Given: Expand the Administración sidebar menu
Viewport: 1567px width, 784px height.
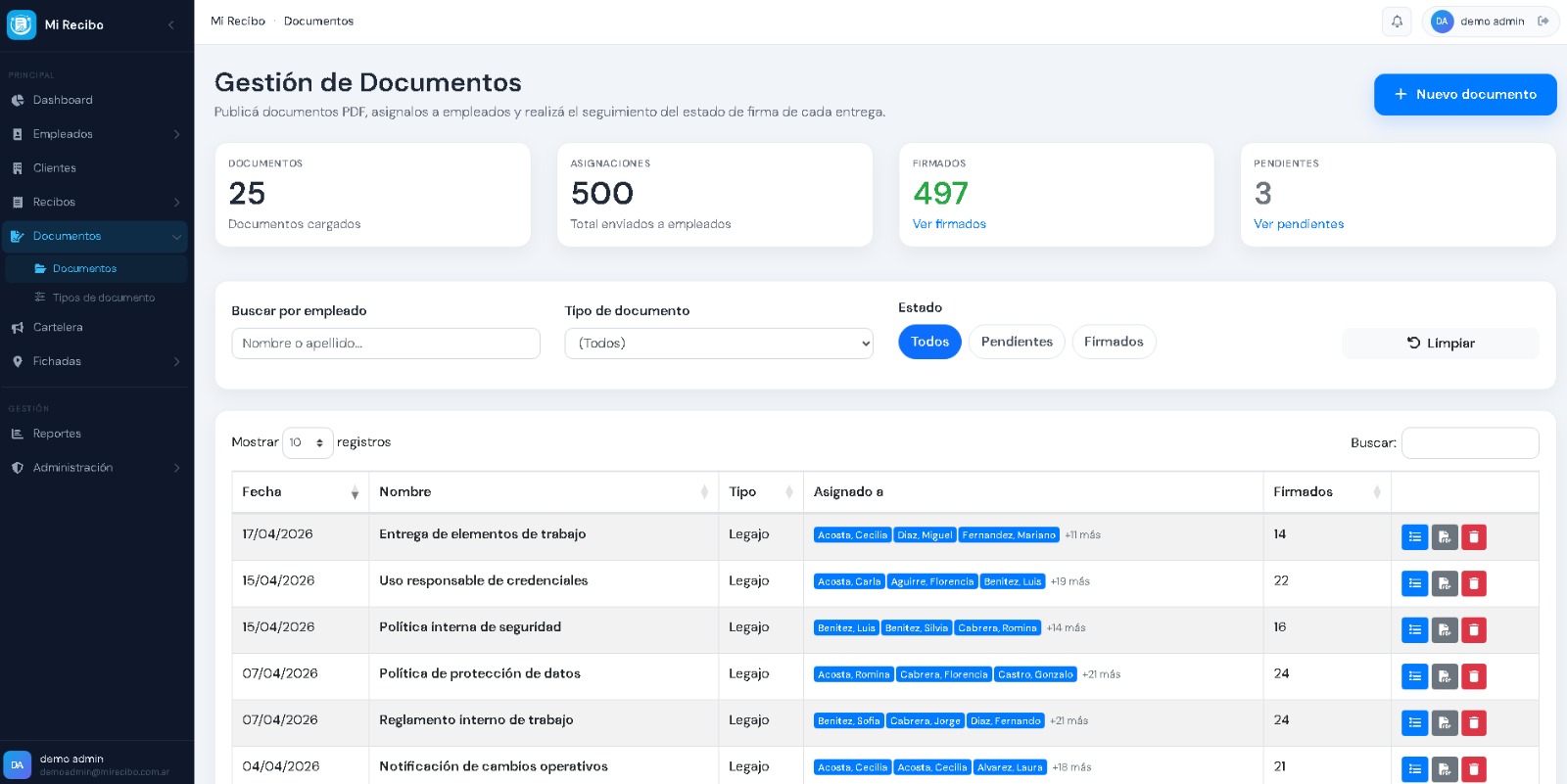Looking at the screenshot, I should coord(96,468).
